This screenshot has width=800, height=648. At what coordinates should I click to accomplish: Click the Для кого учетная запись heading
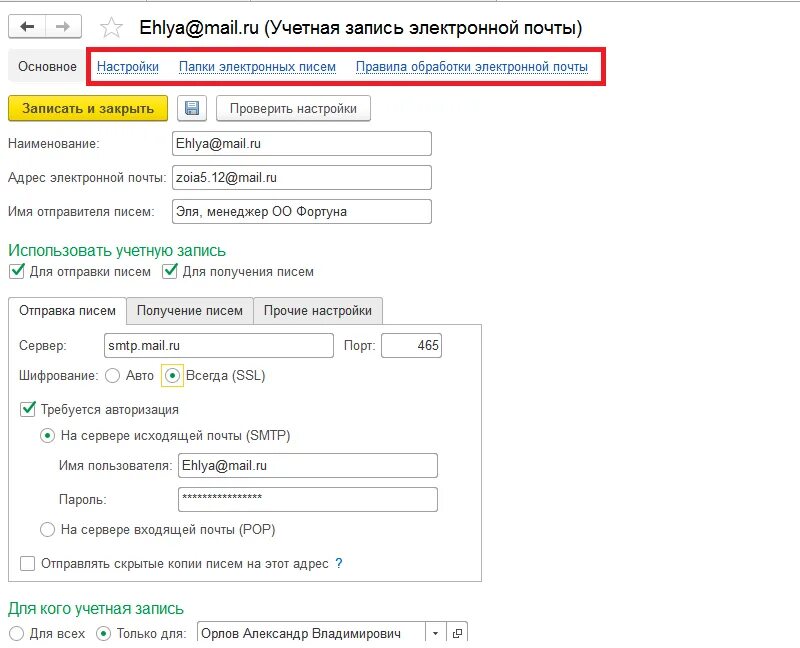[x=96, y=608]
